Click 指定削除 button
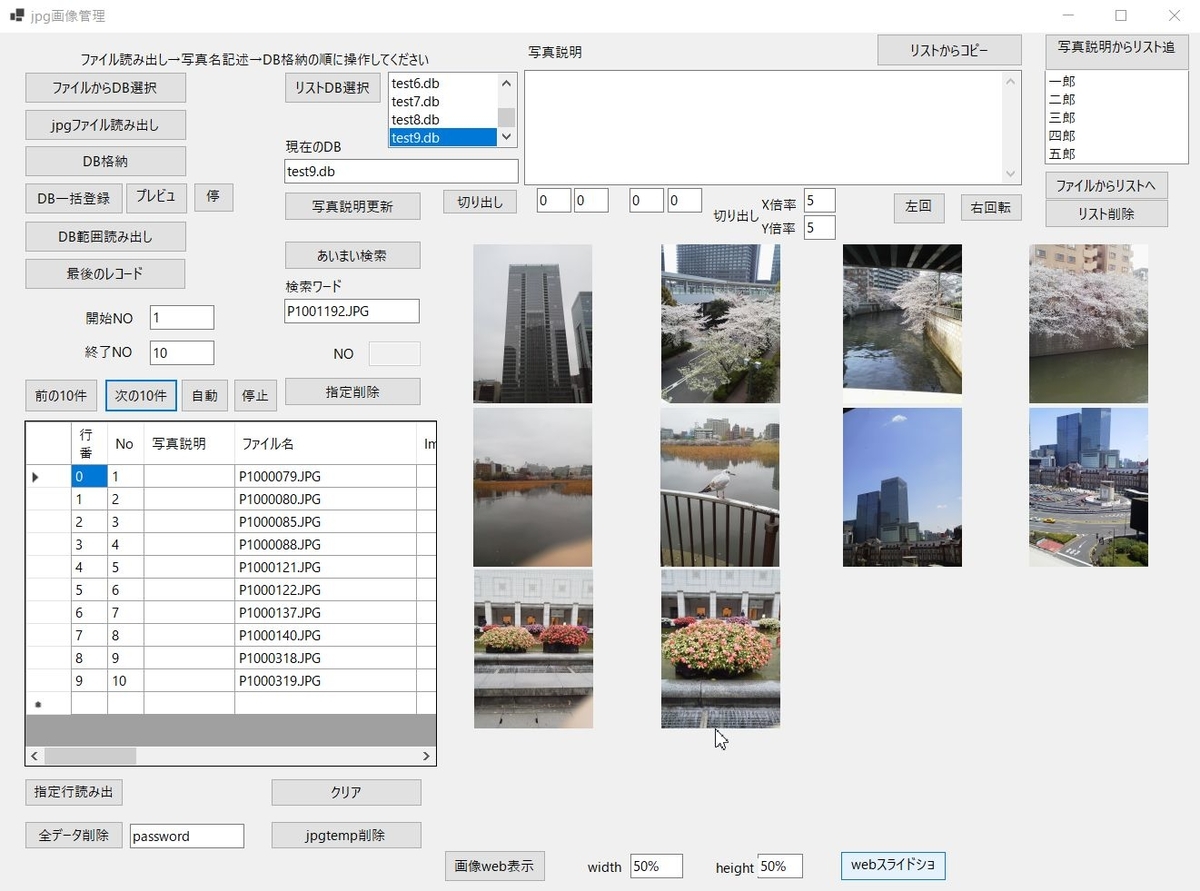This screenshot has height=891, width=1200. click(352, 392)
